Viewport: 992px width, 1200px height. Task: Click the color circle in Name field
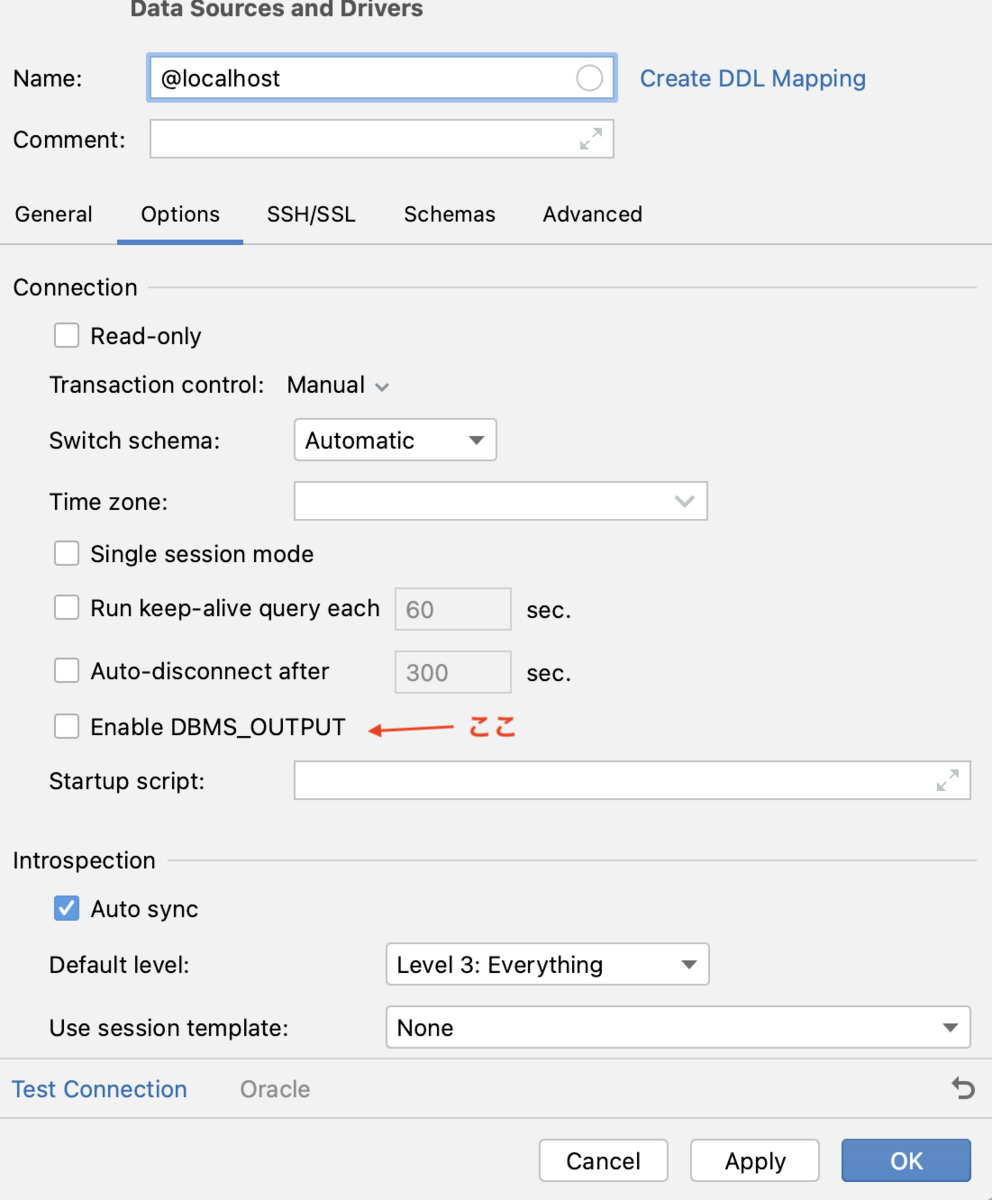(x=590, y=78)
